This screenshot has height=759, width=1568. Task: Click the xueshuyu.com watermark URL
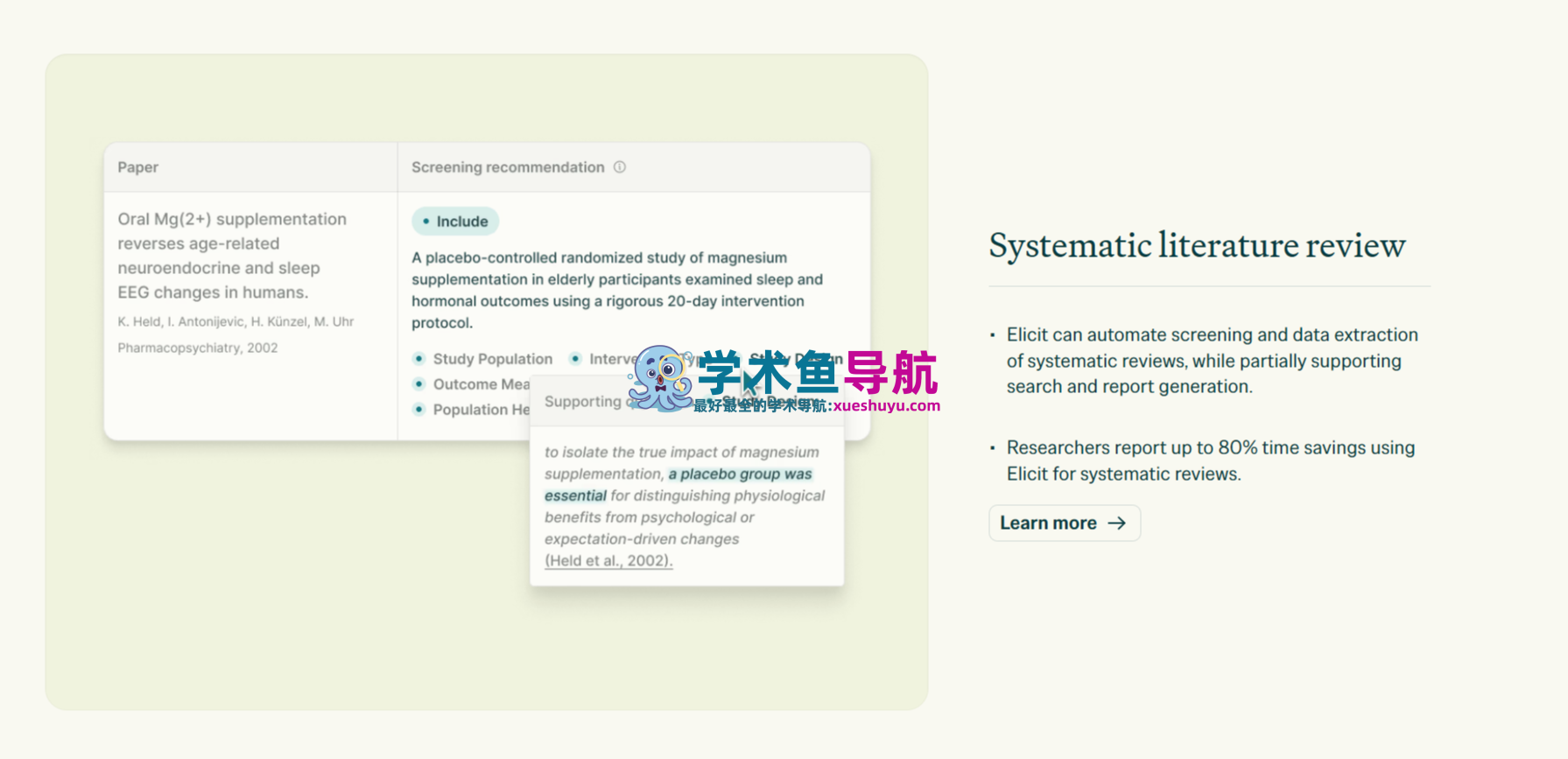(886, 405)
